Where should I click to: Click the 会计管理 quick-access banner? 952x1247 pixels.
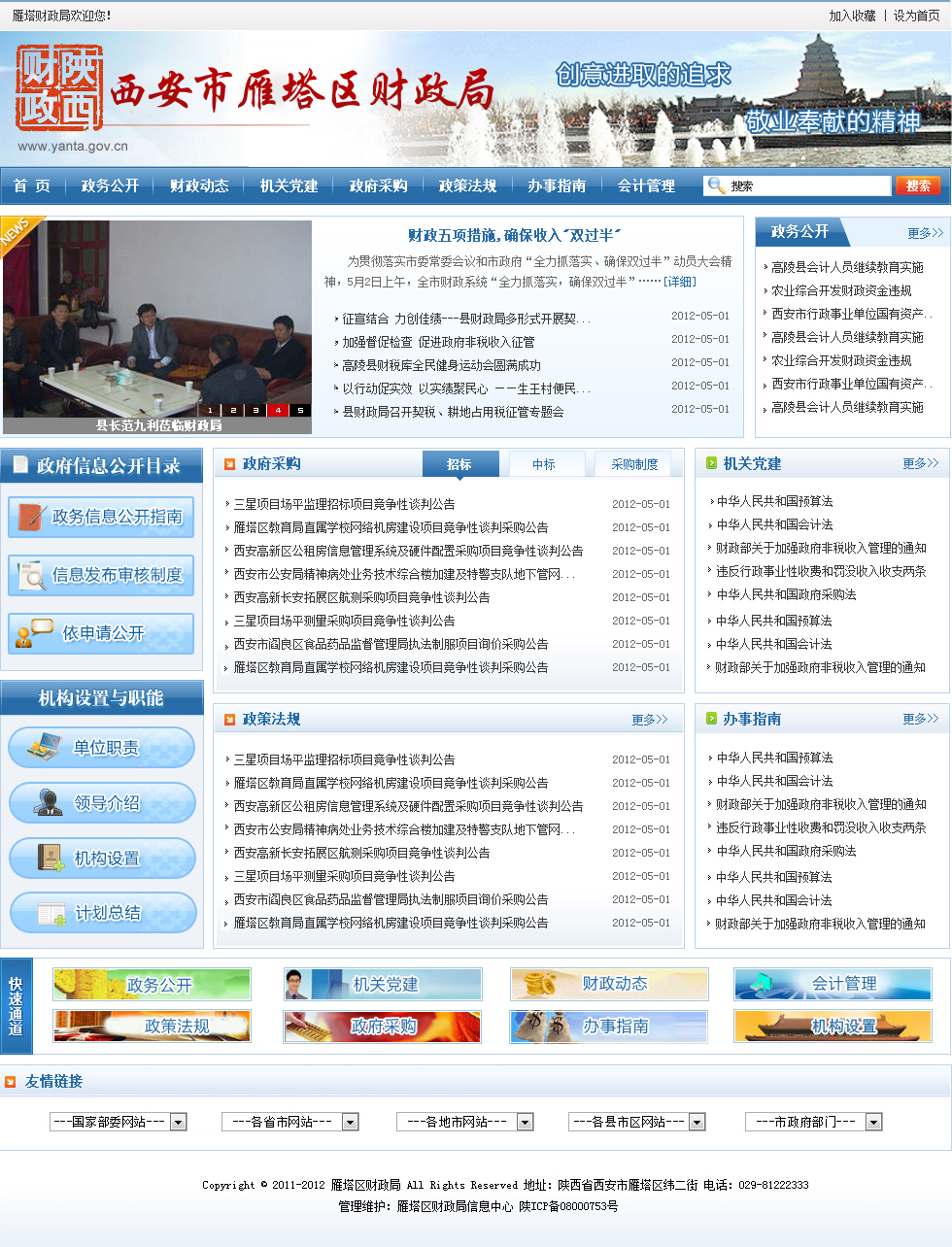point(833,984)
